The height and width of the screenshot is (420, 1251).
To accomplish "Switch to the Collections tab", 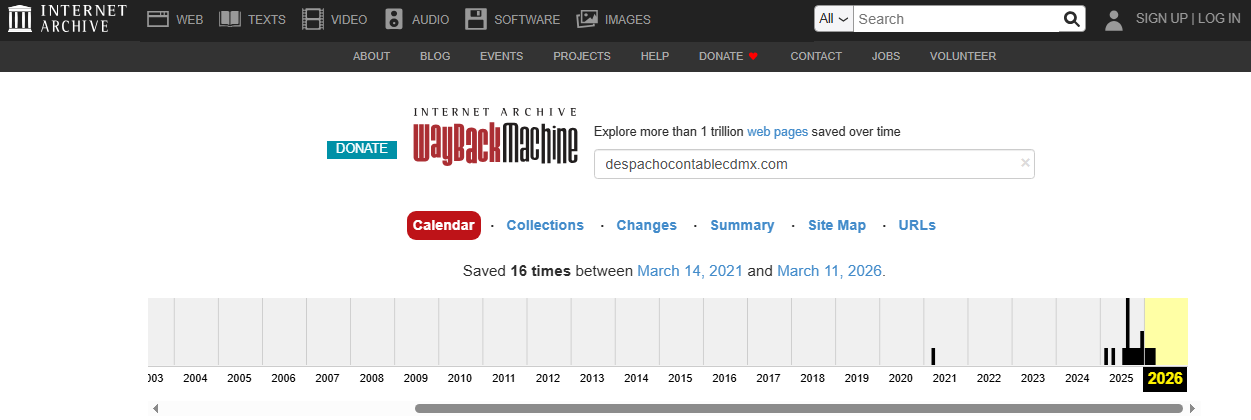I will 545,225.
